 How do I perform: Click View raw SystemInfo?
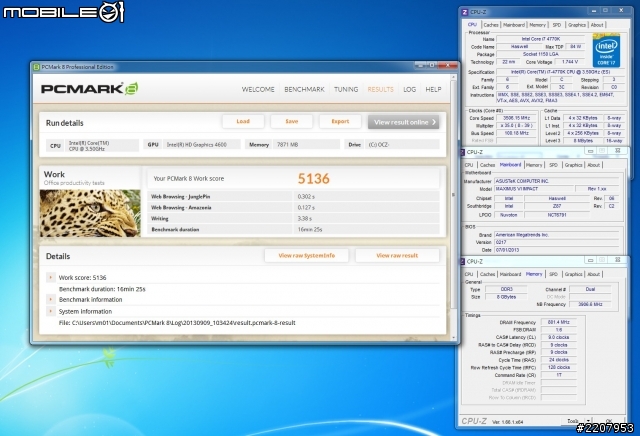click(x=307, y=256)
